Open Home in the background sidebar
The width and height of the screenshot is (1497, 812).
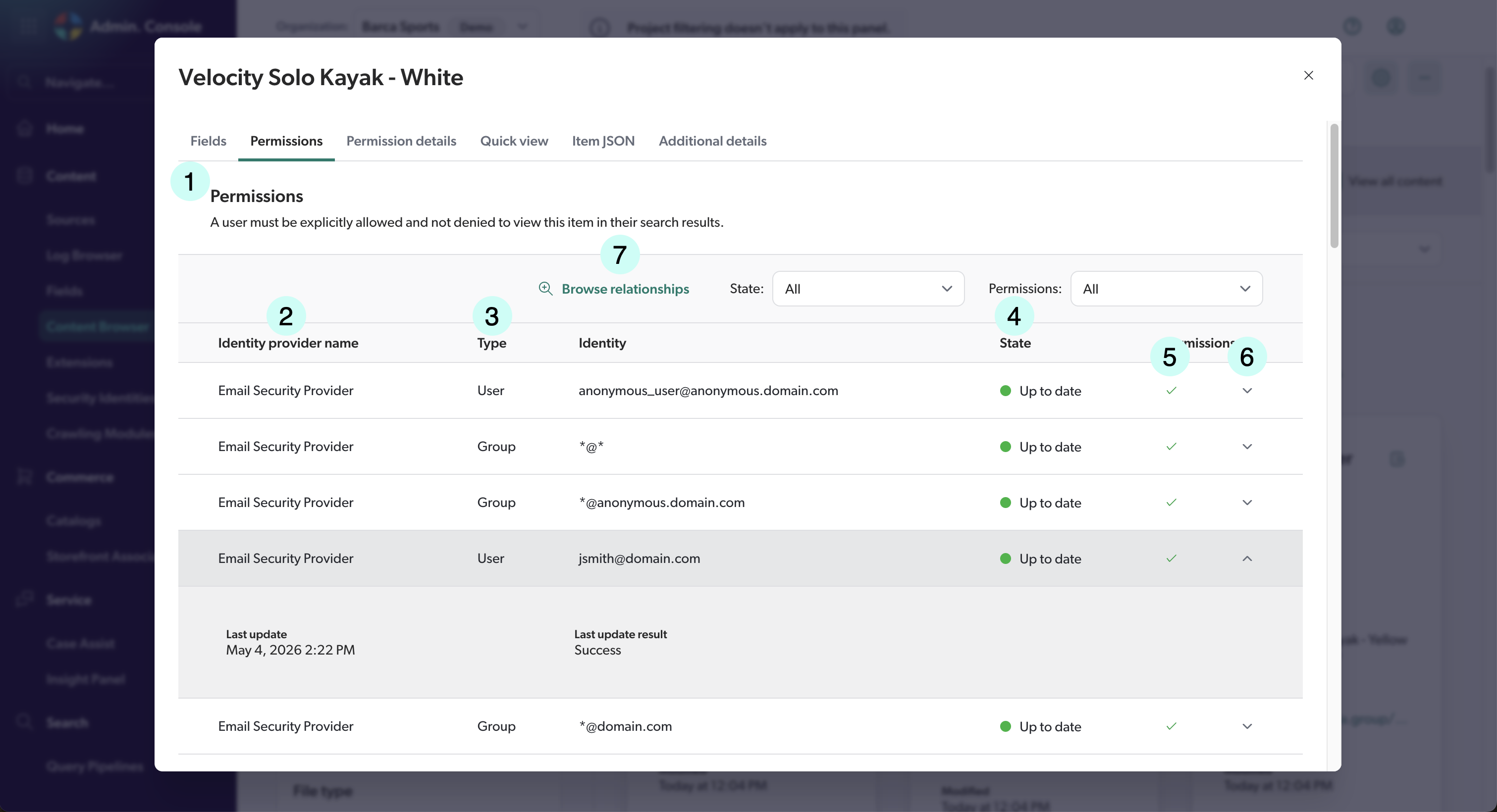pyautogui.click(x=64, y=128)
